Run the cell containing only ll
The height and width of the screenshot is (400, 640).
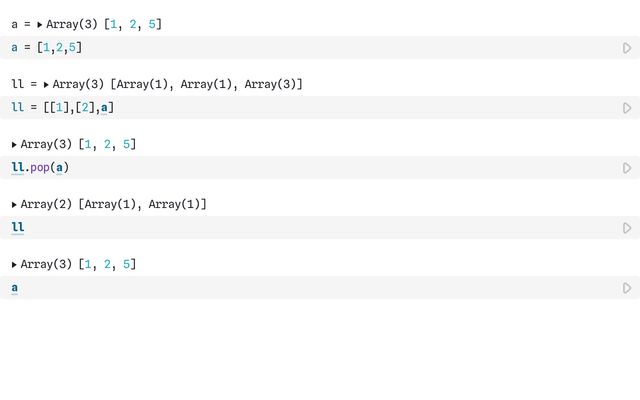627,228
